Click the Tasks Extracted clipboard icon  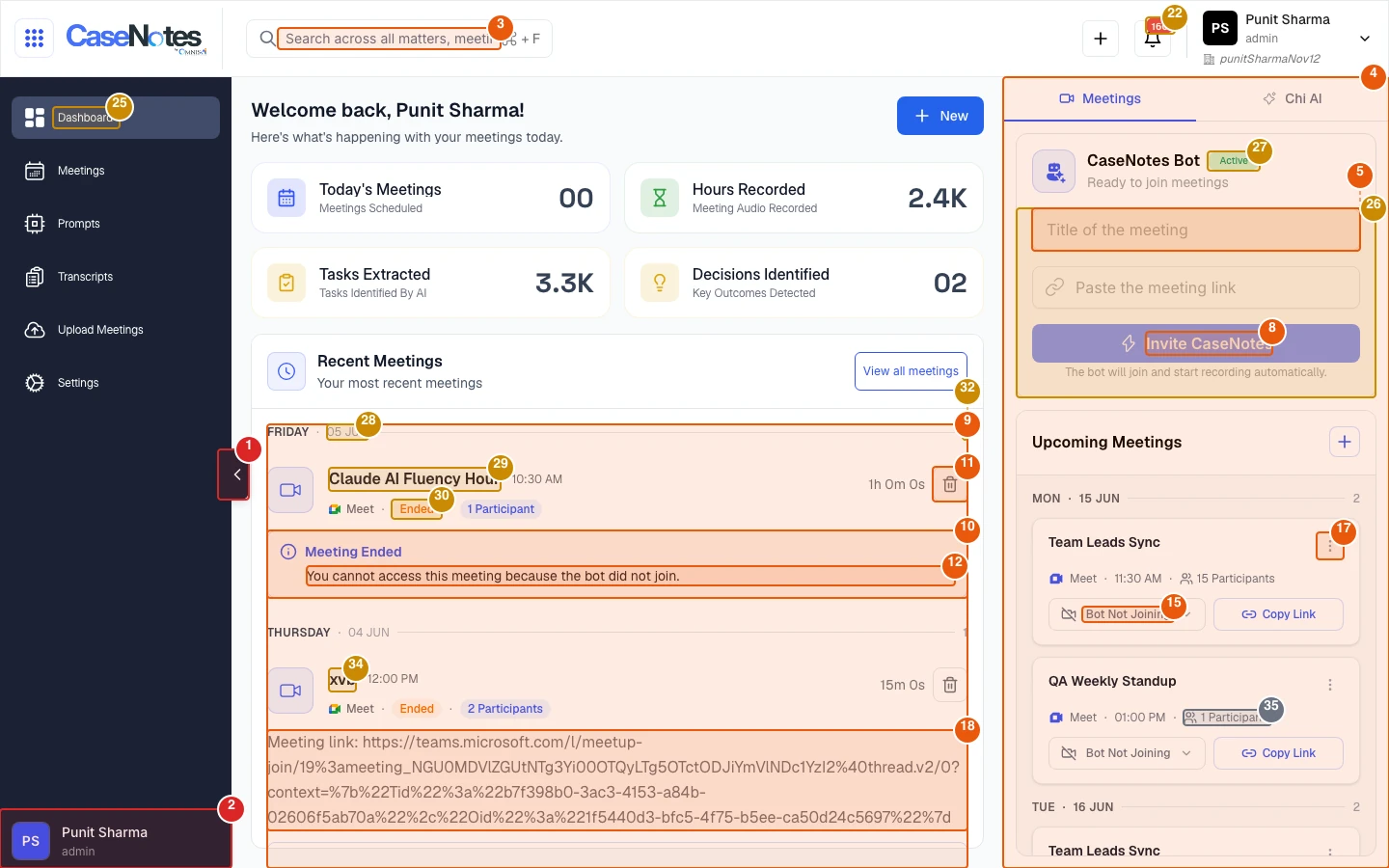pos(286,283)
